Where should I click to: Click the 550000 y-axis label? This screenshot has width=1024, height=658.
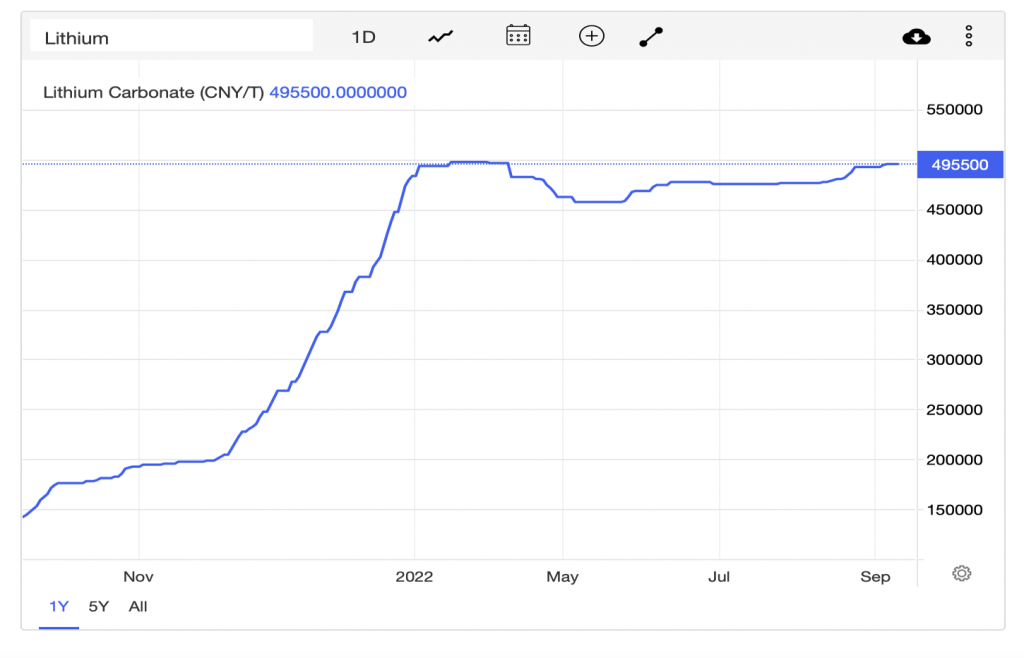(956, 110)
